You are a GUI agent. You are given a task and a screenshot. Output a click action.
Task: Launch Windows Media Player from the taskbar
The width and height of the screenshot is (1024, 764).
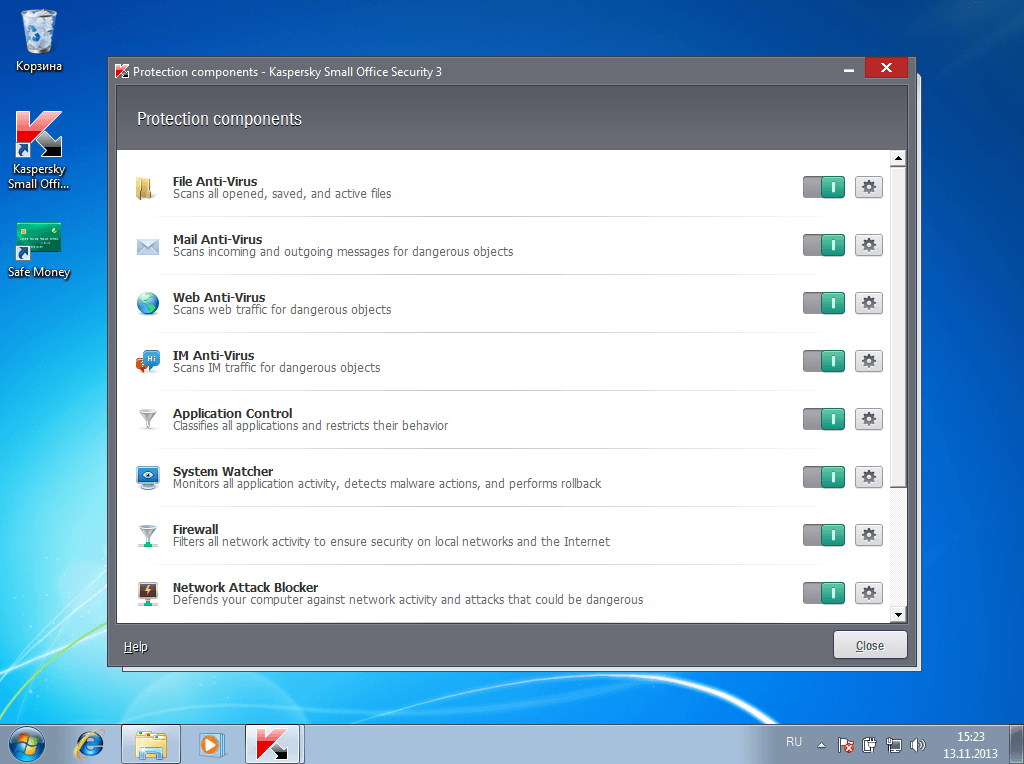coord(211,744)
